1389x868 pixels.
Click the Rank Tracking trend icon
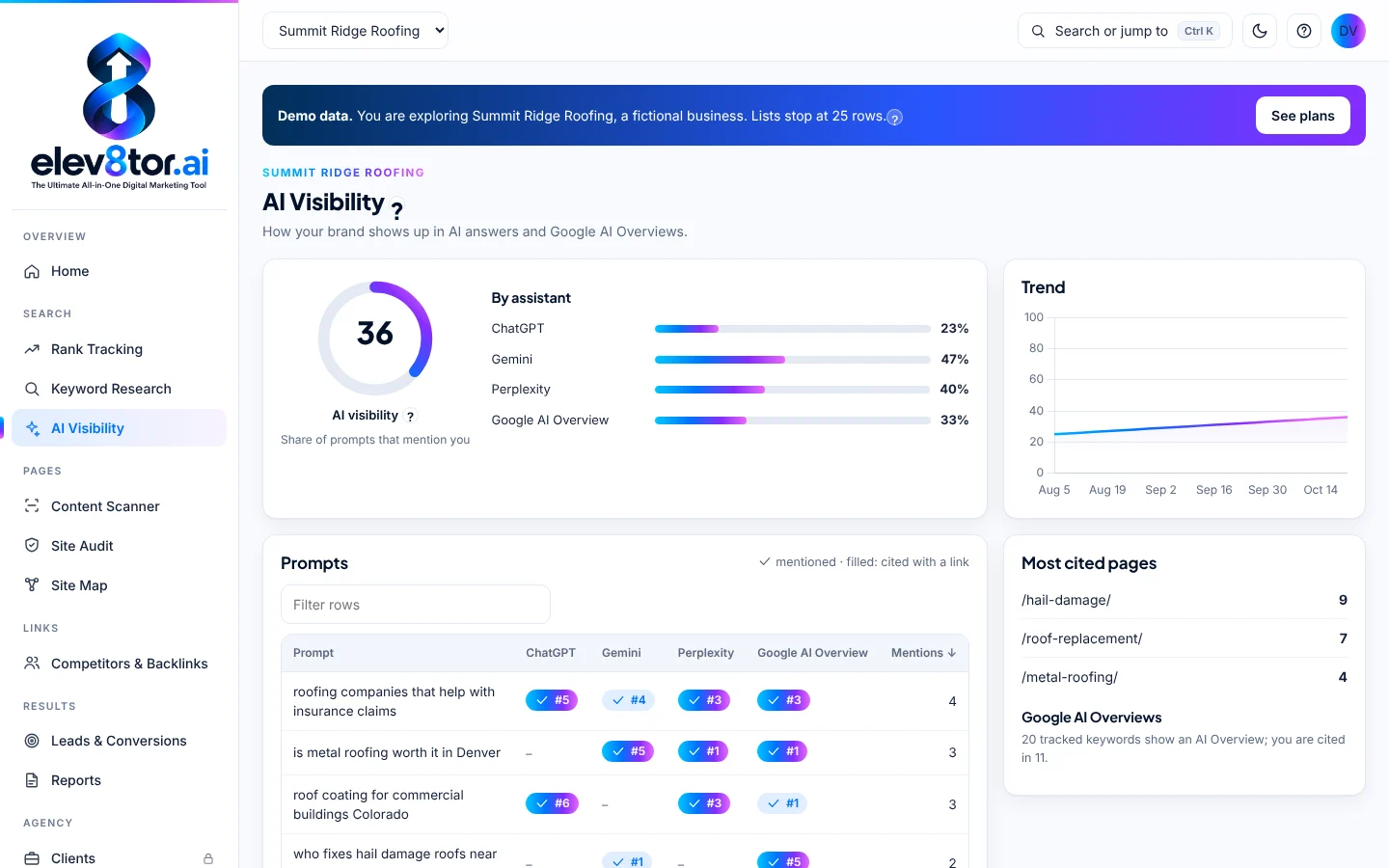(x=32, y=349)
